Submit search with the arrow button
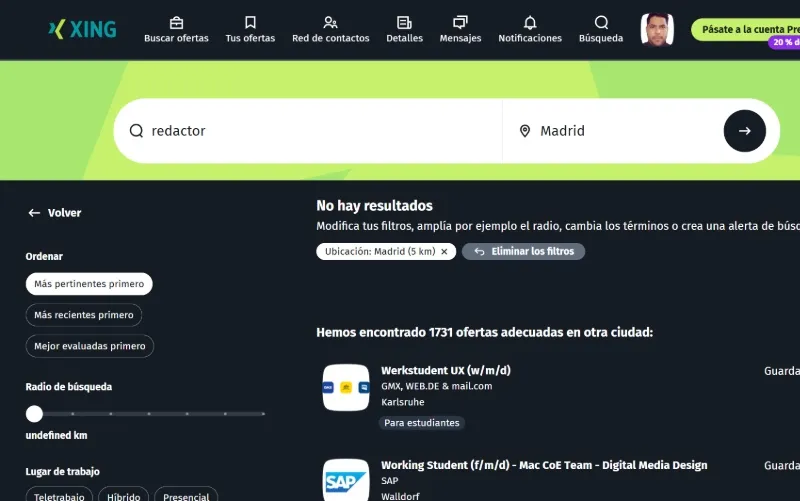The width and height of the screenshot is (800, 501). coord(744,131)
